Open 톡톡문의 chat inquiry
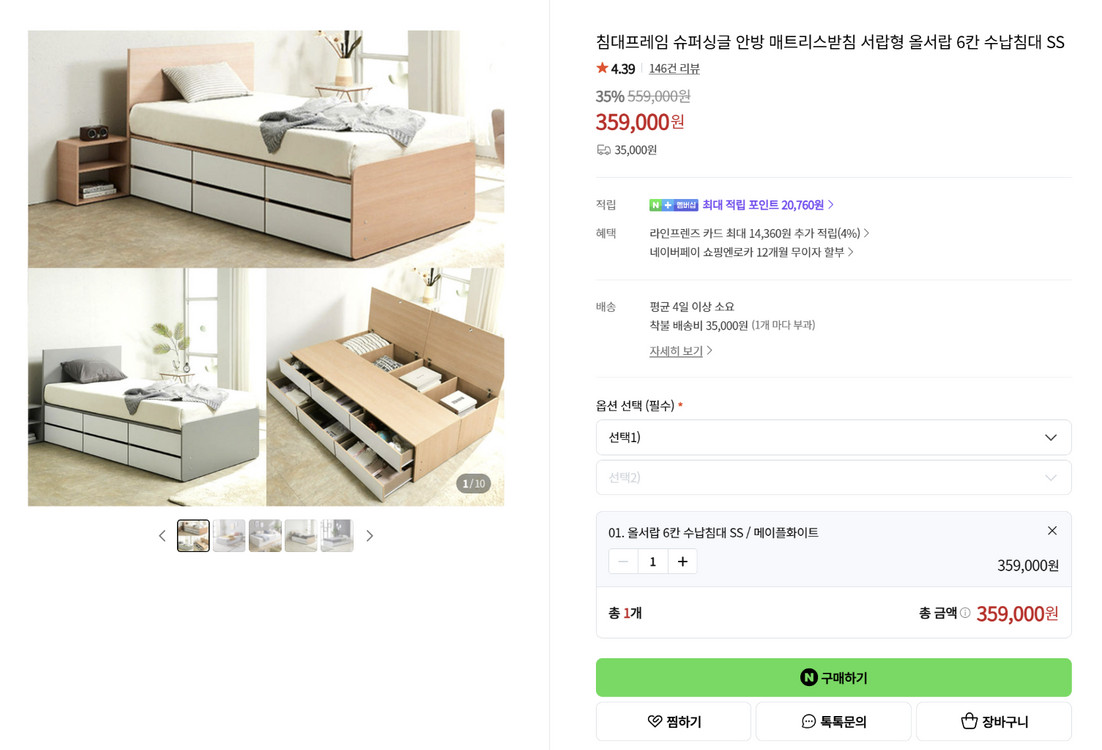 coord(833,721)
